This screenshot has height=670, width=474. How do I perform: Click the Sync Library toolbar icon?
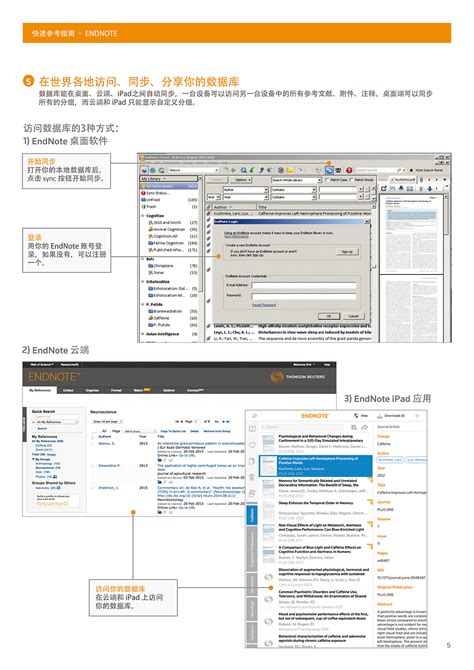[329, 170]
